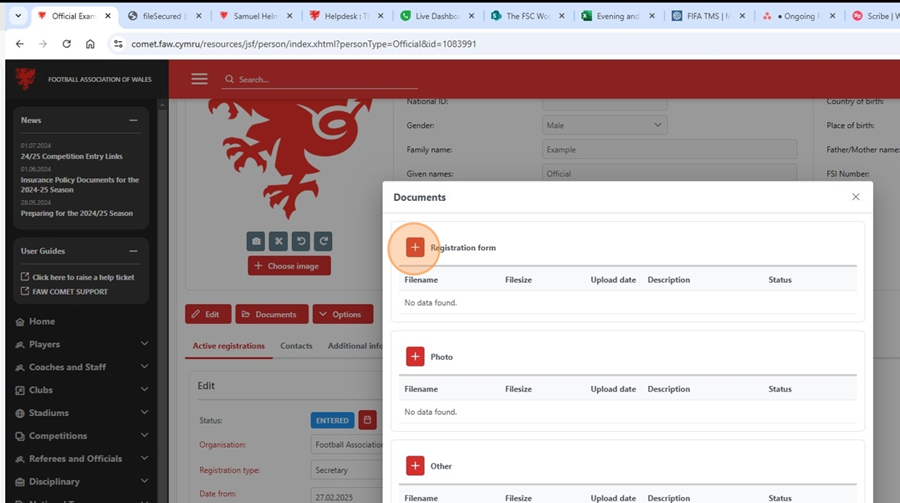Image resolution: width=900 pixels, height=503 pixels.
Task: Click the Registration type field showing Secretary
Action: pyautogui.click(x=347, y=470)
